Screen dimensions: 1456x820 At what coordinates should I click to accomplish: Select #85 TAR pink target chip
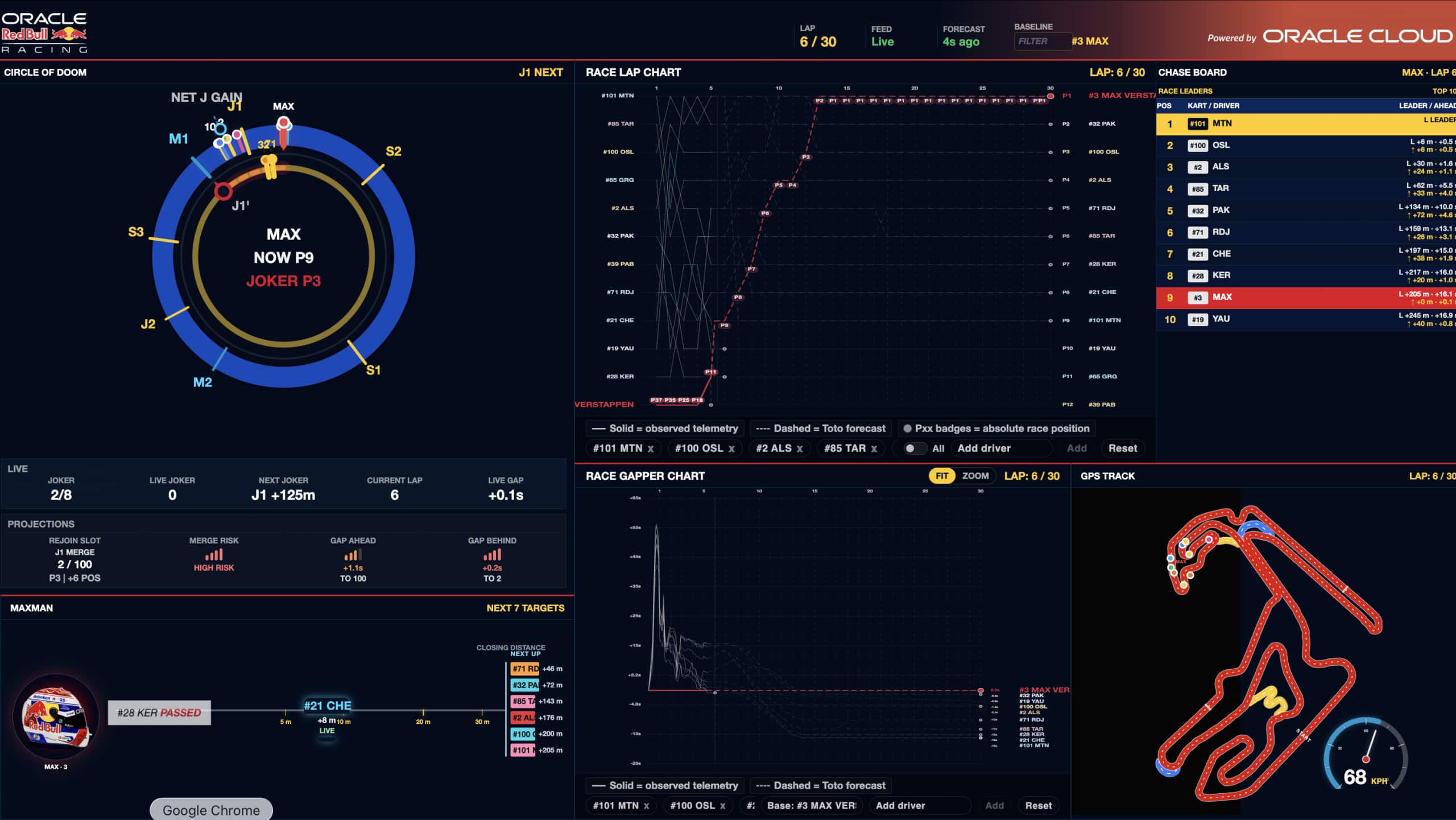pos(523,701)
